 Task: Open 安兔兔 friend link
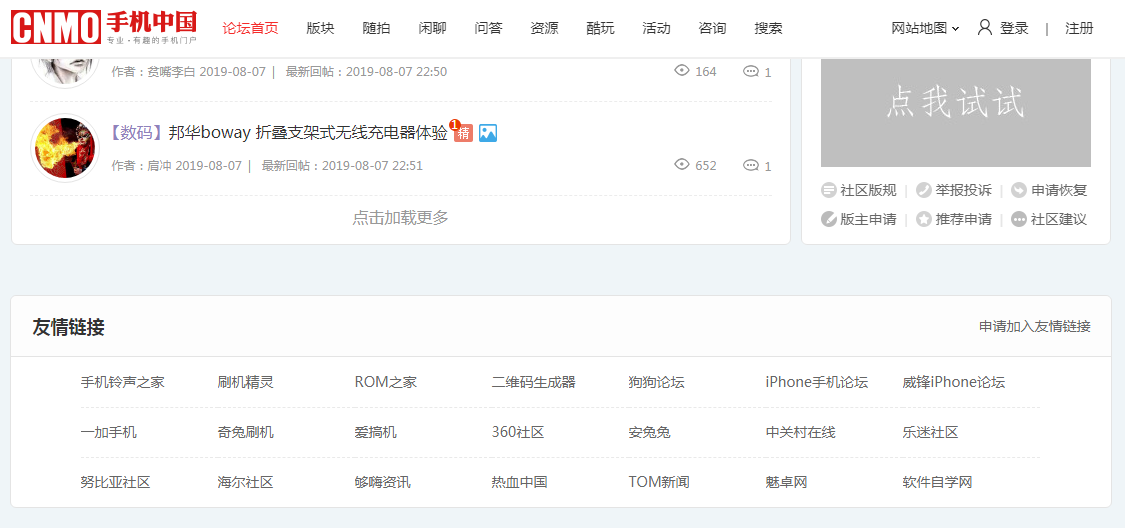click(649, 433)
